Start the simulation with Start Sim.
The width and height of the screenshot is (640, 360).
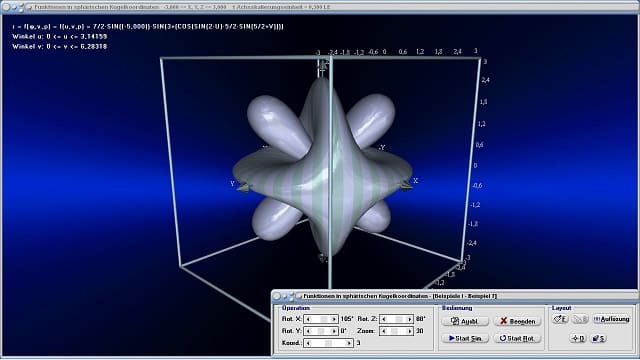click(x=465, y=338)
